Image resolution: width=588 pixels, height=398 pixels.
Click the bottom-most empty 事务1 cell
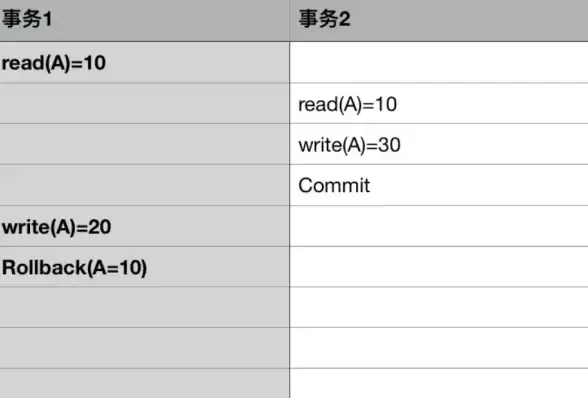[145, 383]
